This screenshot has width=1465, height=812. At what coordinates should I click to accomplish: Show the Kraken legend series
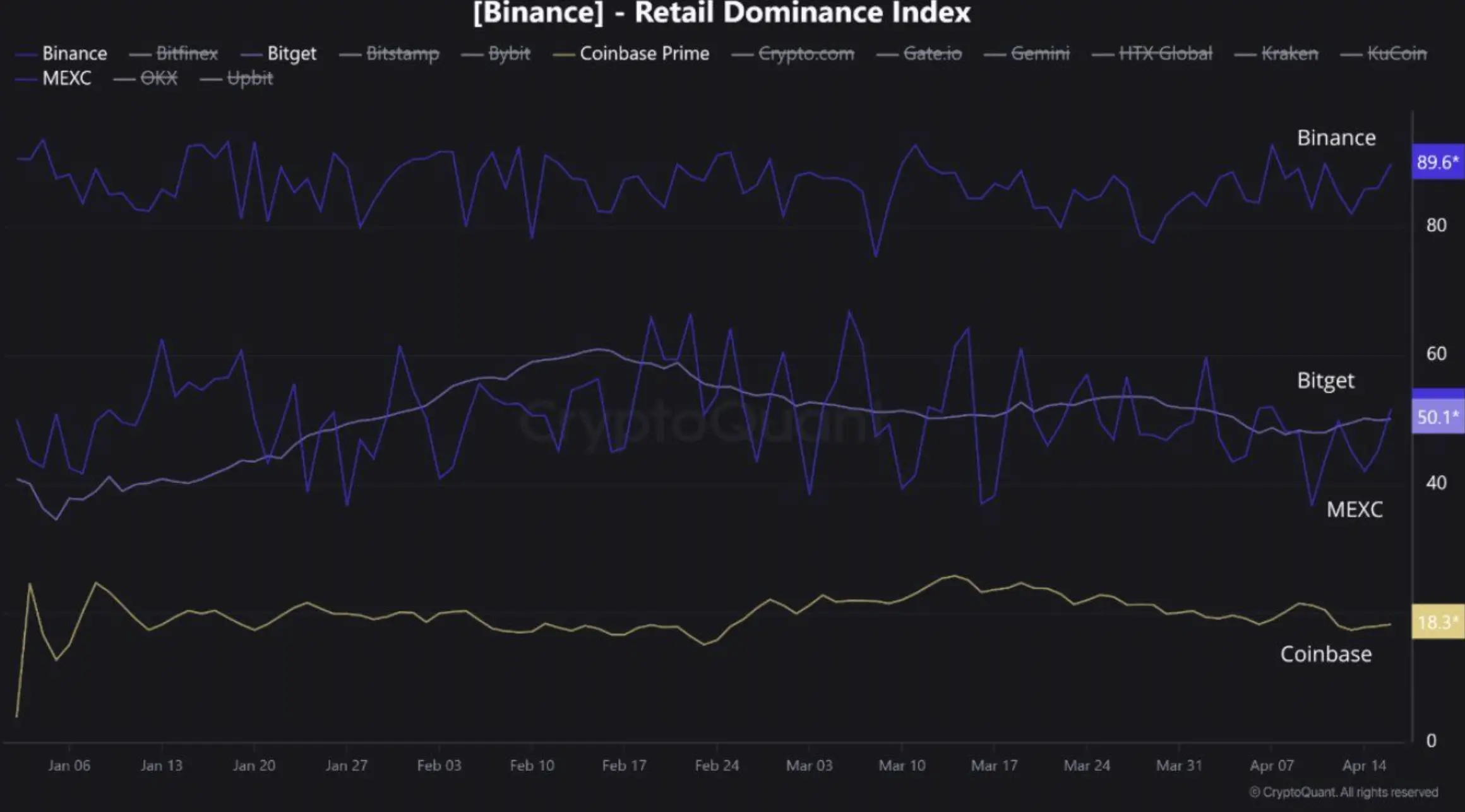[x=1289, y=54]
